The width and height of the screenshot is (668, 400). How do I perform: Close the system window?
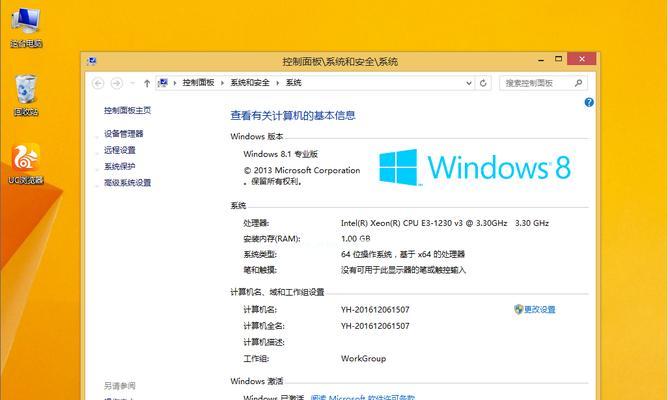point(582,59)
